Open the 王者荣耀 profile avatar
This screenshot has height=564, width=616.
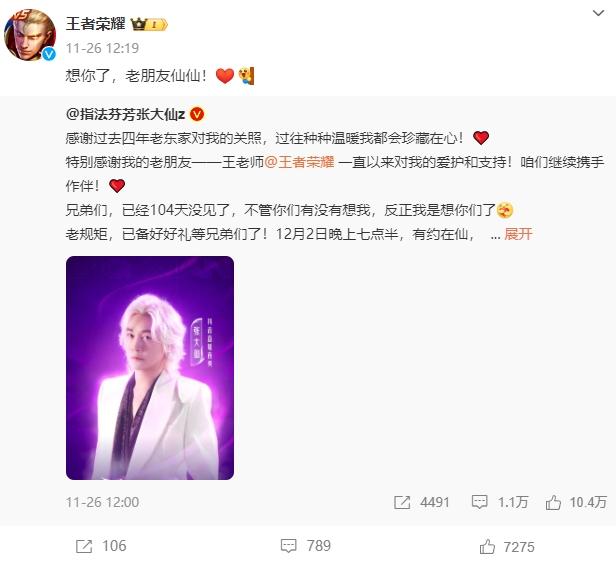click(30, 35)
